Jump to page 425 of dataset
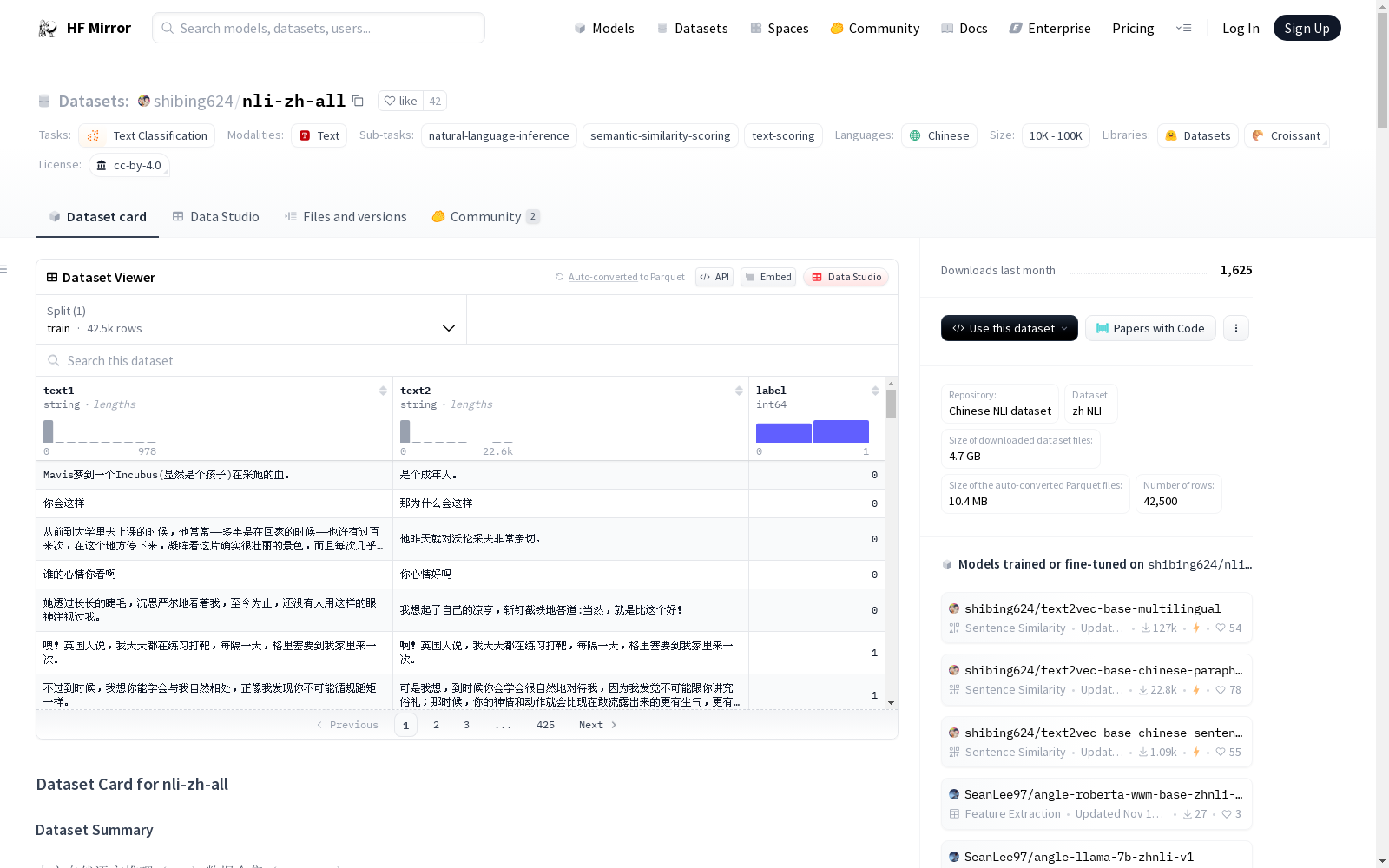This screenshot has height=868, width=1389. (545, 725)
